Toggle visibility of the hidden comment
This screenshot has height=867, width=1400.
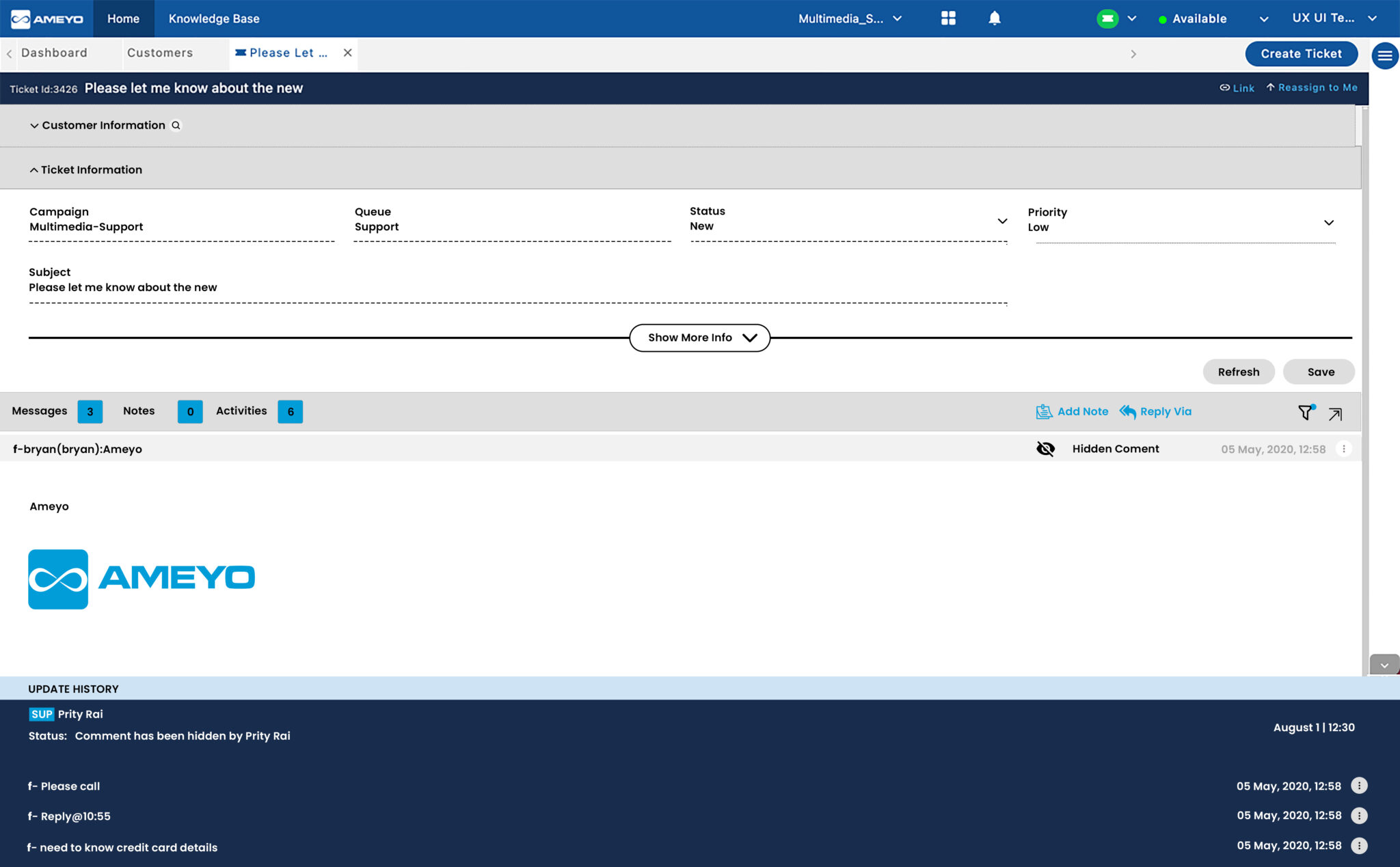(1045, 449)
